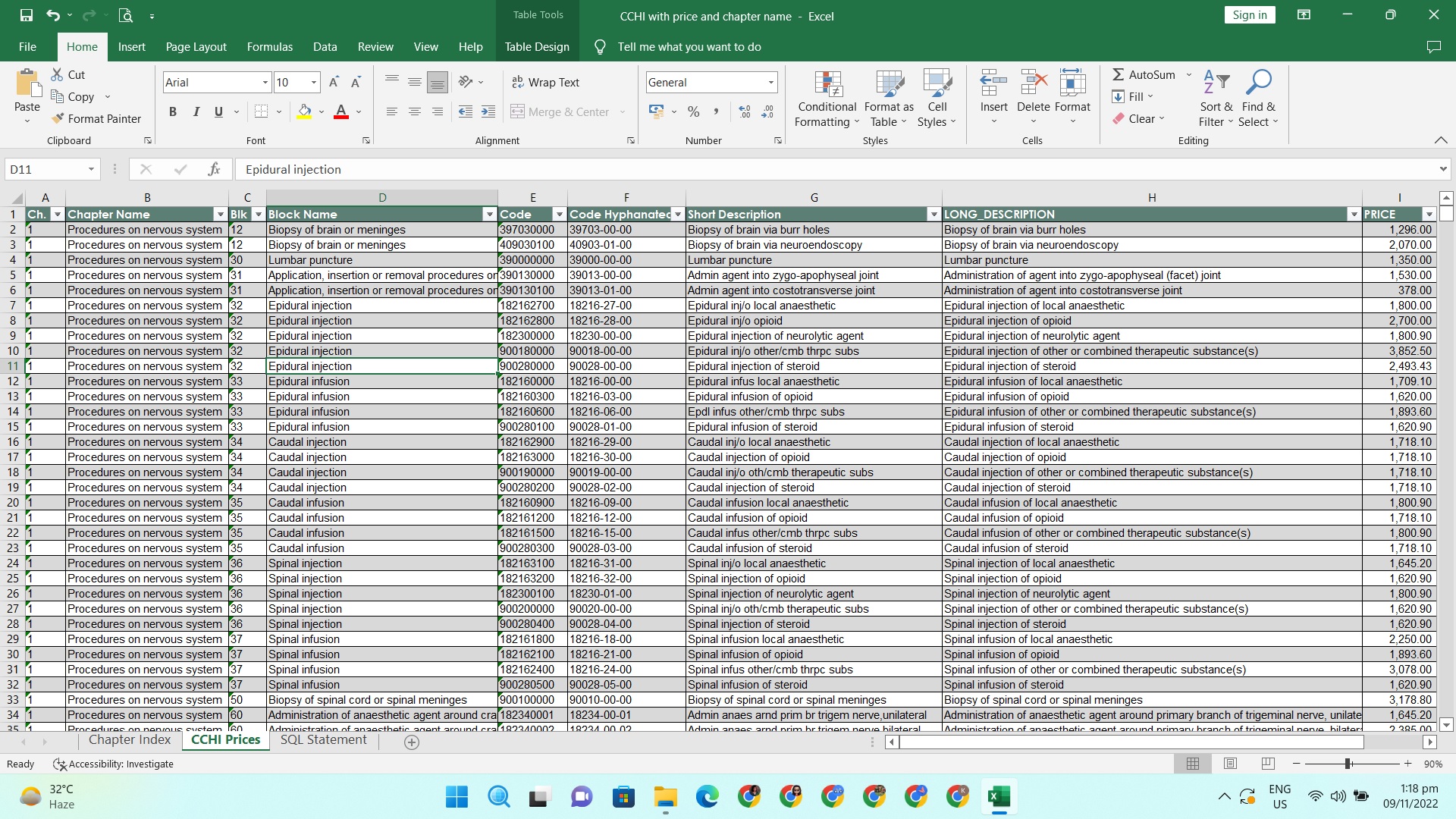Expand the font name Arial combo box
This screenshot has width=1456, height=819.
click(265, 82)
